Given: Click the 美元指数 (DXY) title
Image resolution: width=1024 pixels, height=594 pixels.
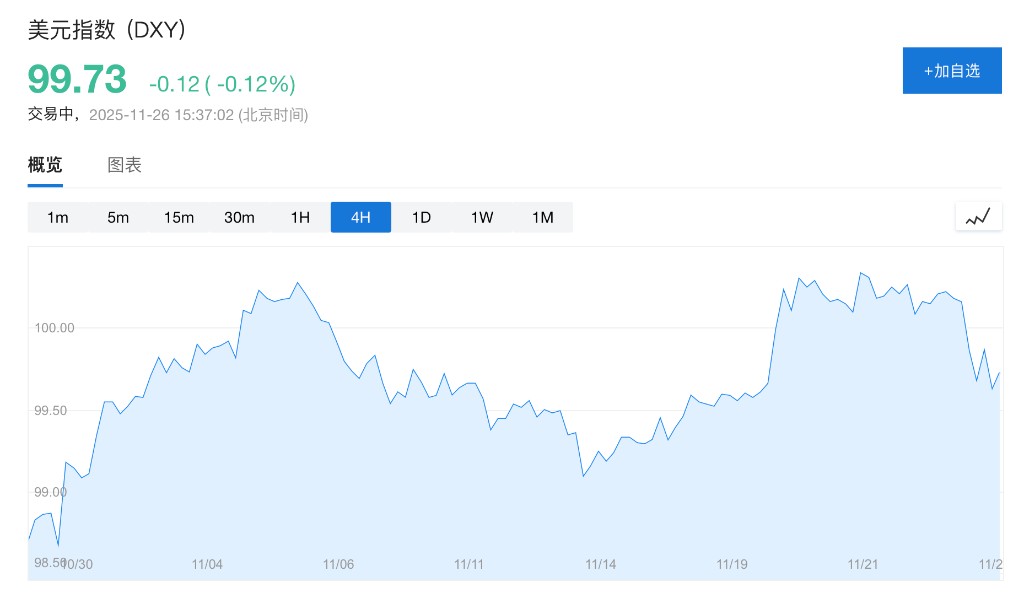Looking at the screenshot, I should tap(107, 30).
